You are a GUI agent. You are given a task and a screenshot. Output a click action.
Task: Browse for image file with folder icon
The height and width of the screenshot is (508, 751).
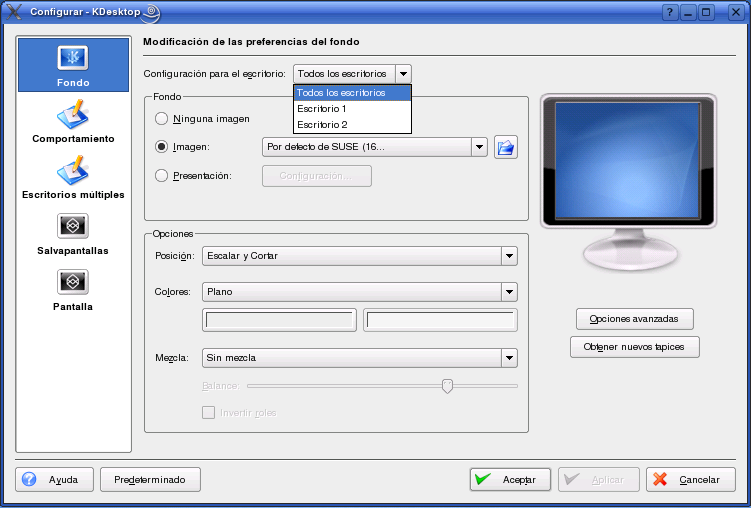[x=506, y=147]
